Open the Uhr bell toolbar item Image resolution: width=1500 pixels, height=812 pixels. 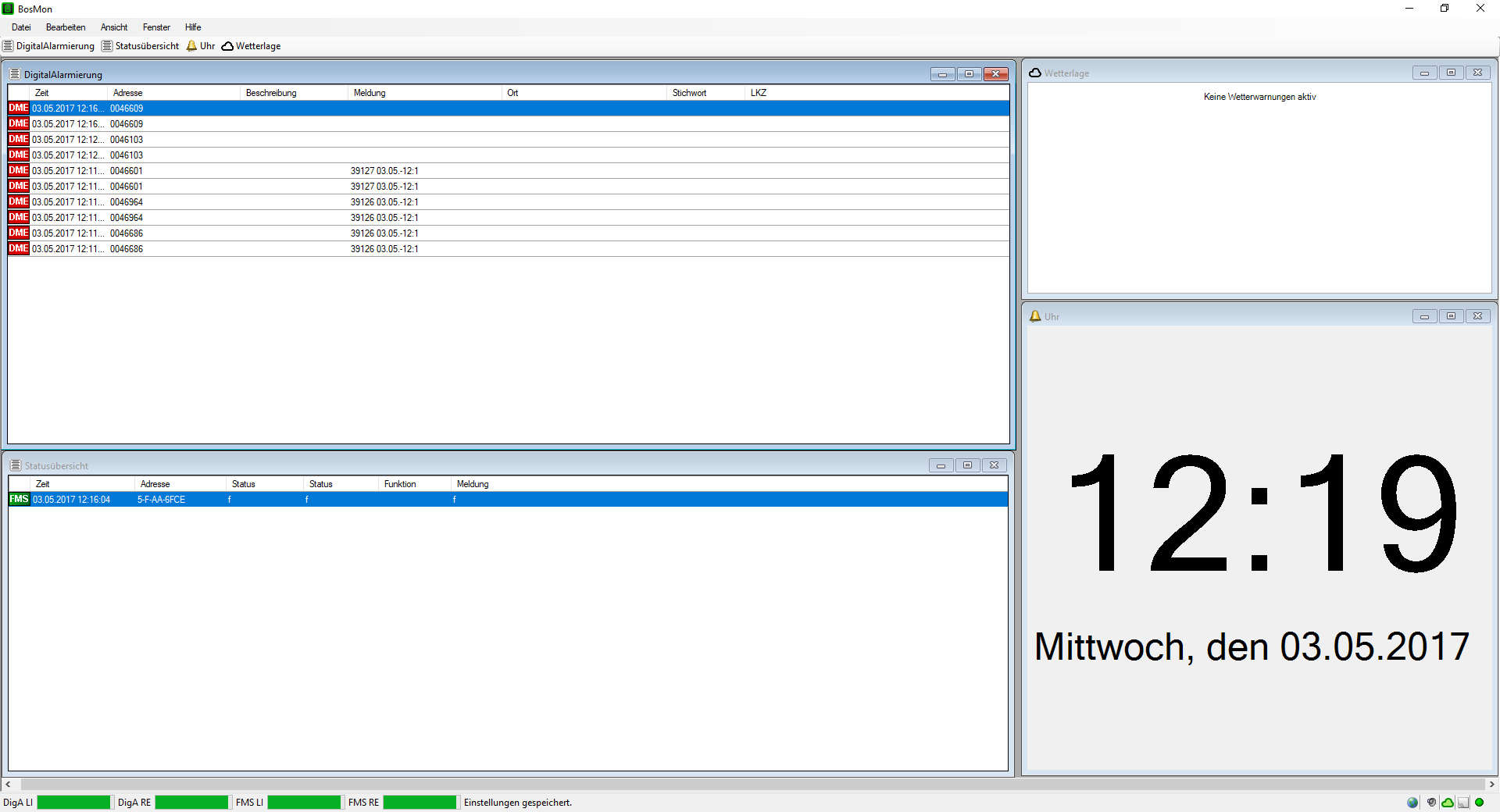[x=201, y=46]
